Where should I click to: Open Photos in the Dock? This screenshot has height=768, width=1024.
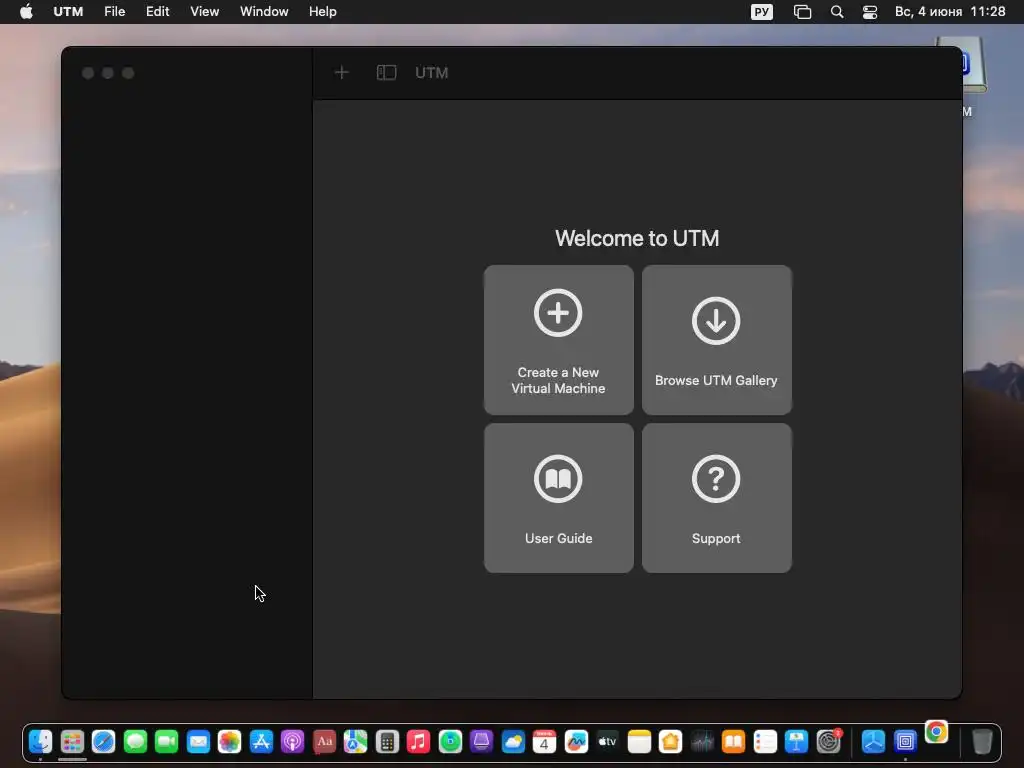[229, 742]
